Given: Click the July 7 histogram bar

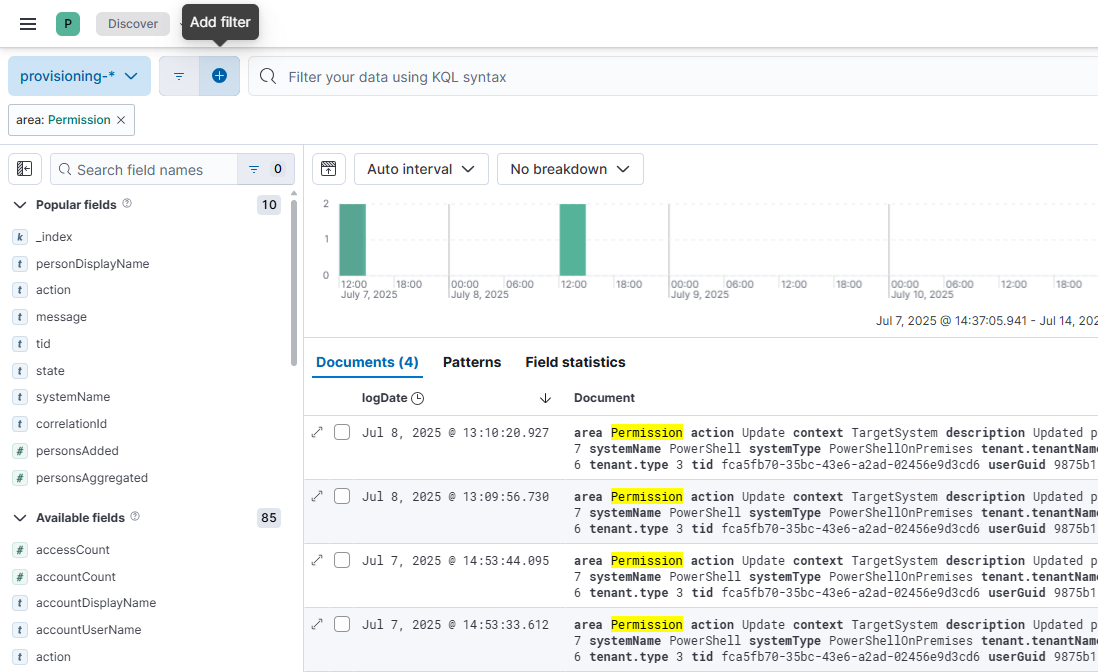Looking at the screenshot, I should pos(352,240).
